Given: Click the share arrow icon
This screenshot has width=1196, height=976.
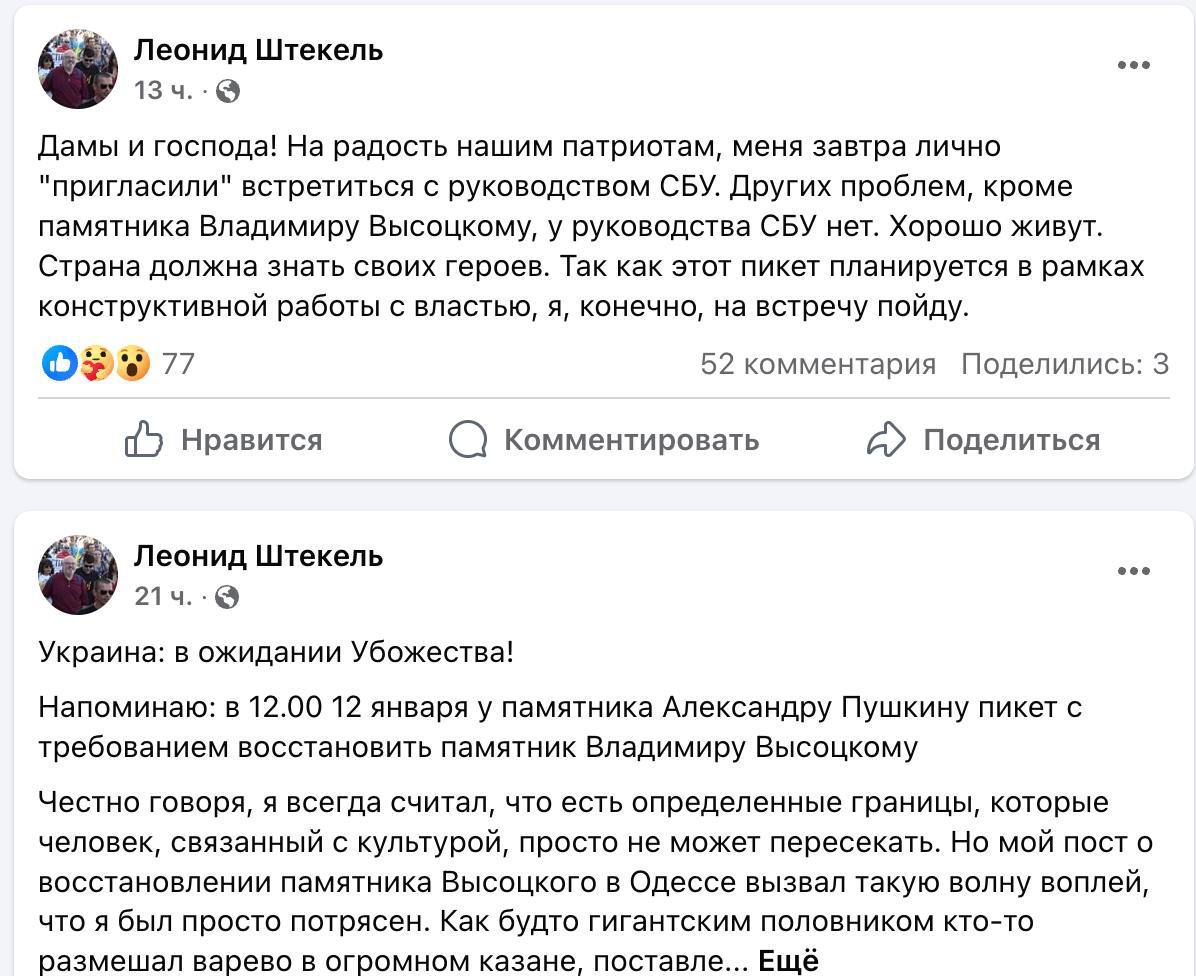Looking at the screenshot, I should point(886,440).
